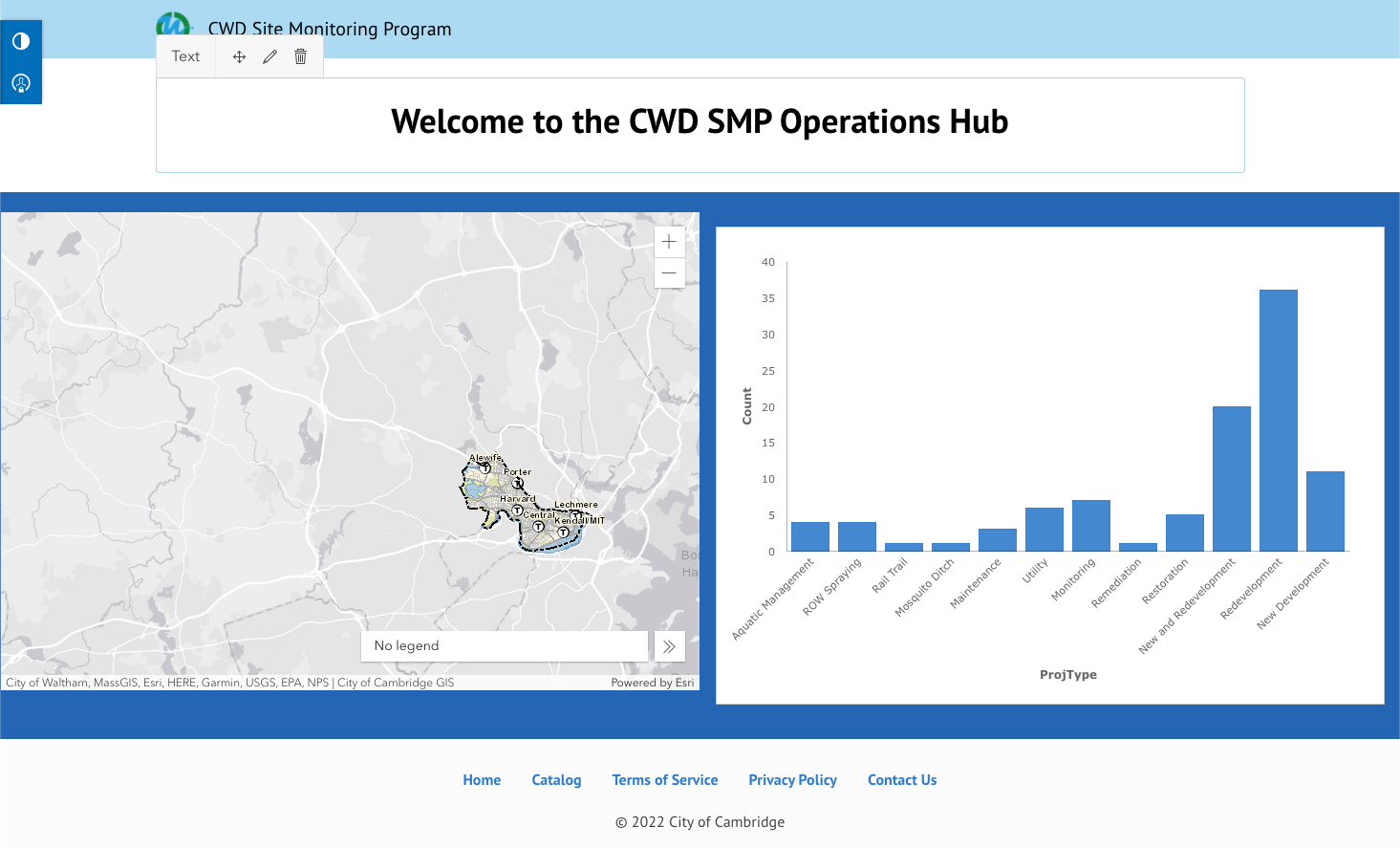This screenshot has width=1400, height=848.
Task: Click the Redevelopment bar in the chart
Action: (1278, 421)
